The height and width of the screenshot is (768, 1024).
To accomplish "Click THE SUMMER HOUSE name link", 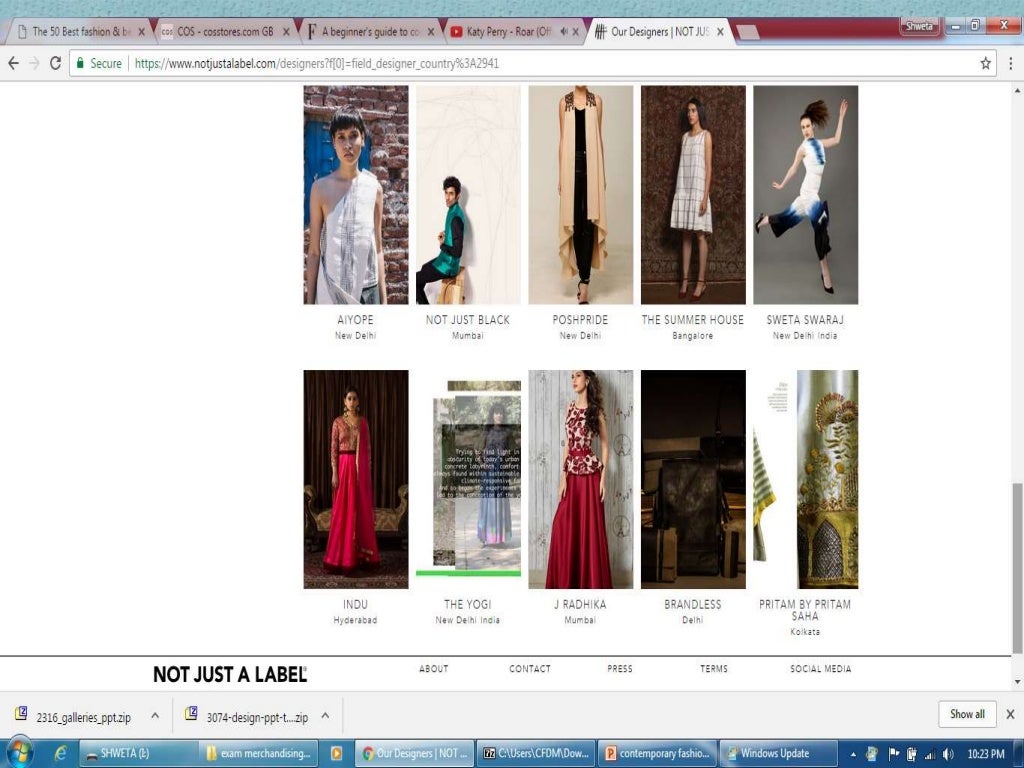I will coord(692,320).
